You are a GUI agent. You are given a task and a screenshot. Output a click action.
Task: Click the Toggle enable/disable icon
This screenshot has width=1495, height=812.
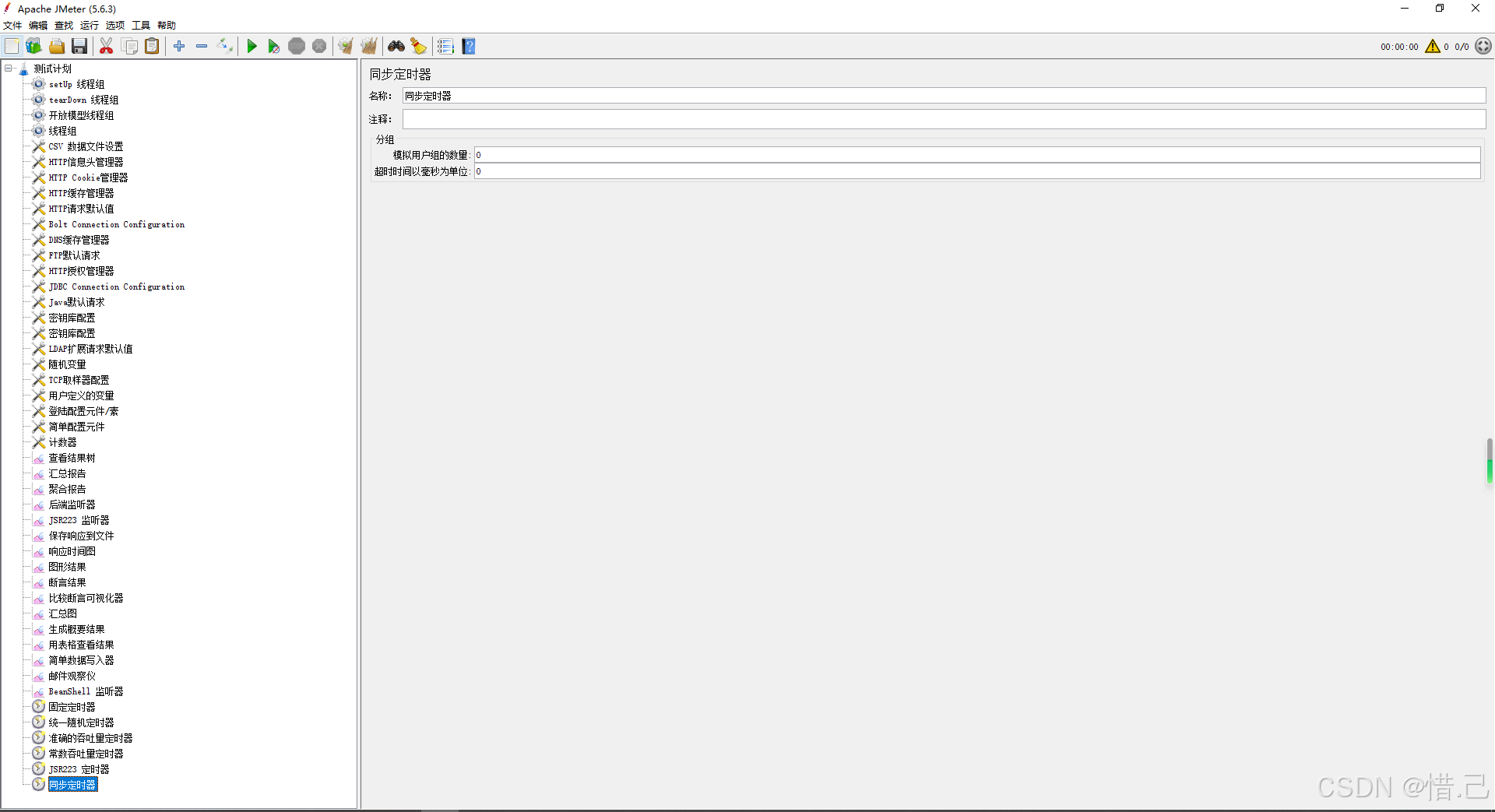point(225,47)
